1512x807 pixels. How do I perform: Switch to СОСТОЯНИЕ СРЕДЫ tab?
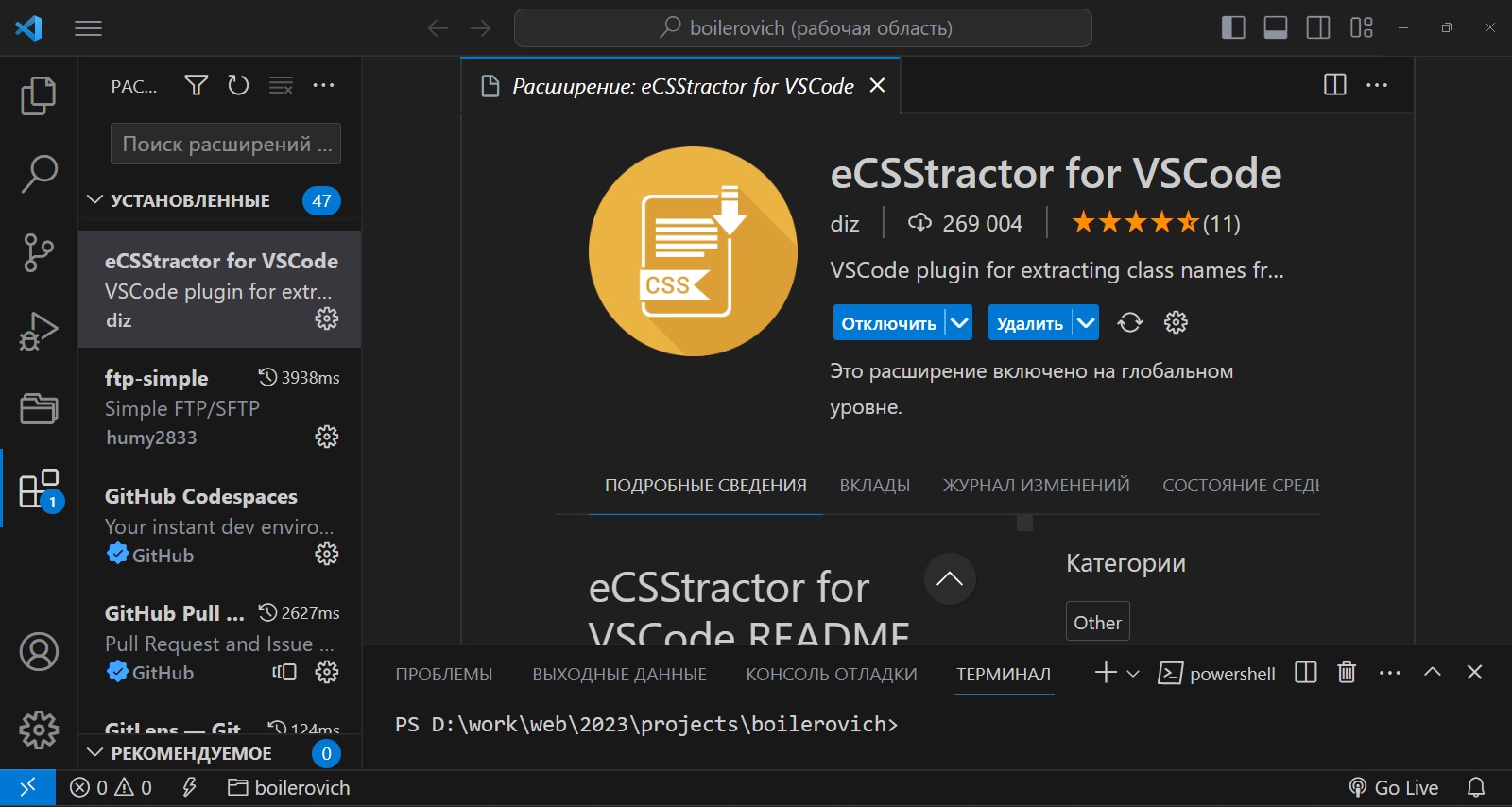[x=1241, y=486]
